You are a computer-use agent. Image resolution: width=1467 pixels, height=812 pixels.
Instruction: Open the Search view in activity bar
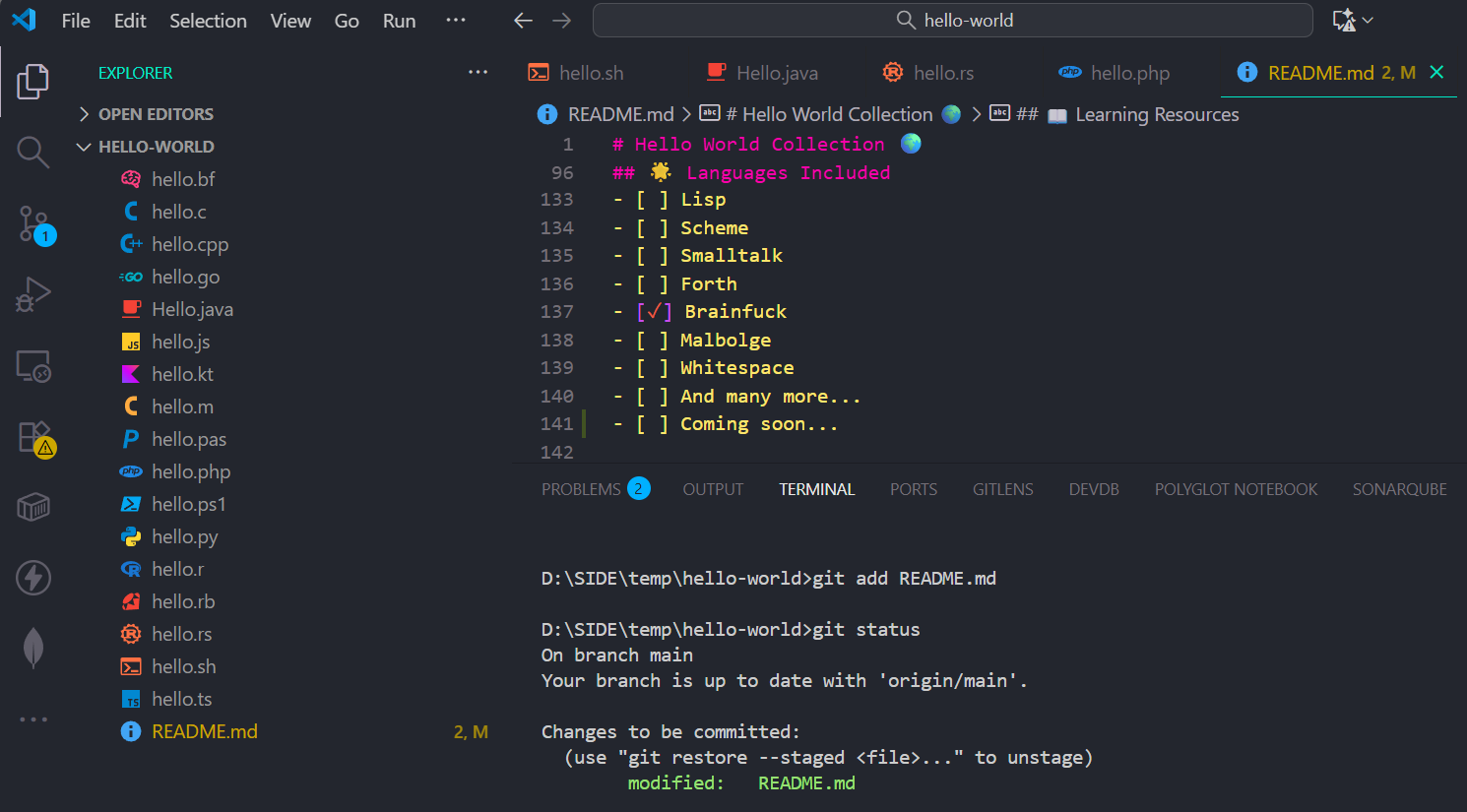[33, 153]
